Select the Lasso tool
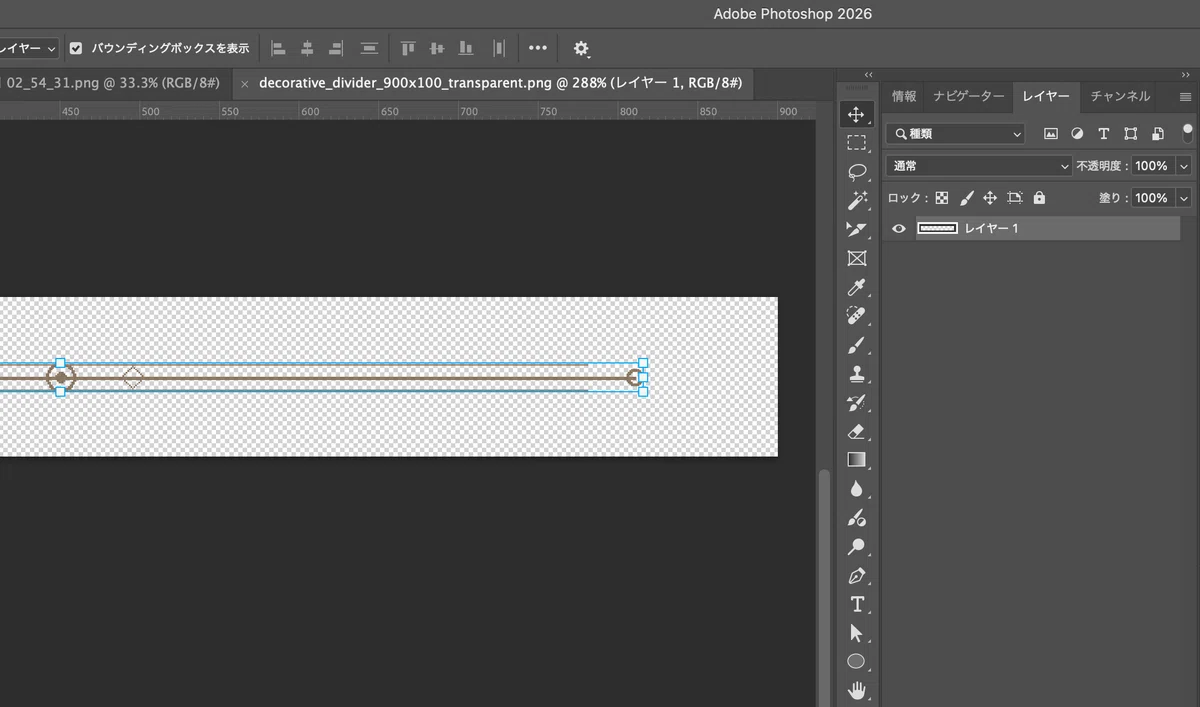This screenshot has width=1200, height=707. [856, 171]
